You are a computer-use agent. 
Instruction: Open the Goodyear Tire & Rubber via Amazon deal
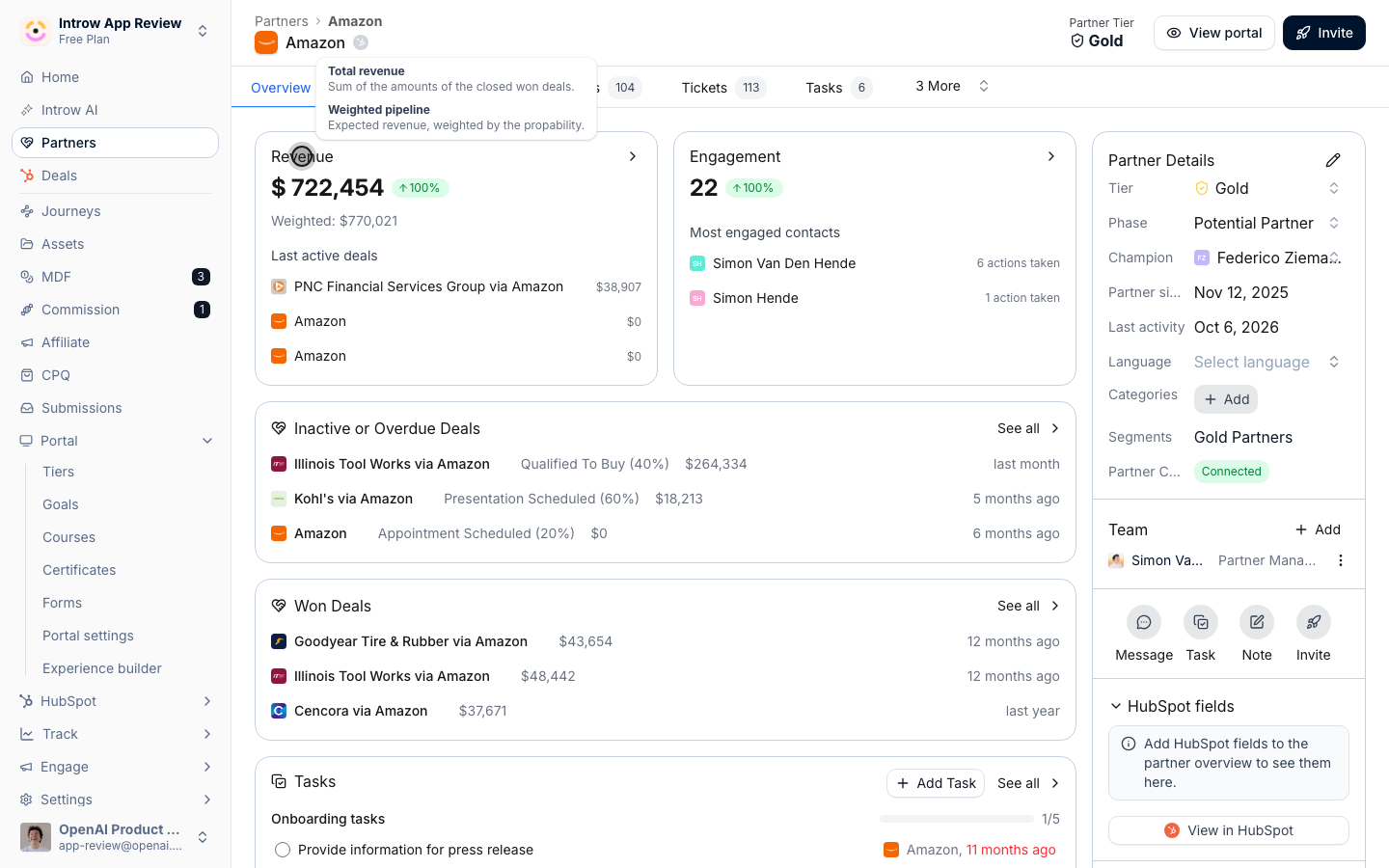pos(411,641)
